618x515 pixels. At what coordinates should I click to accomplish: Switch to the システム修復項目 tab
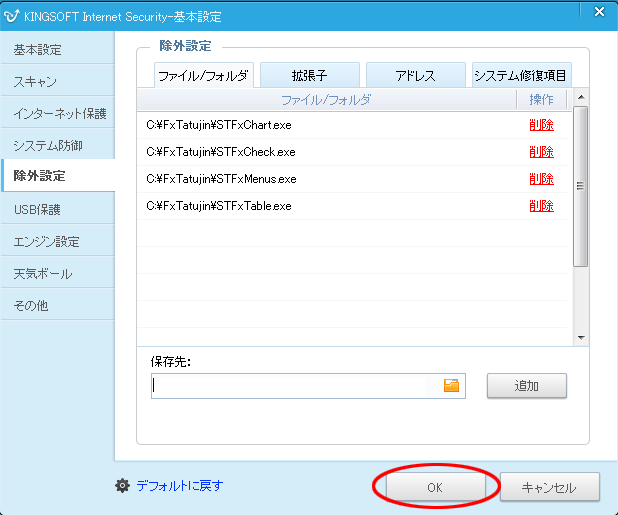coord(521,75)
